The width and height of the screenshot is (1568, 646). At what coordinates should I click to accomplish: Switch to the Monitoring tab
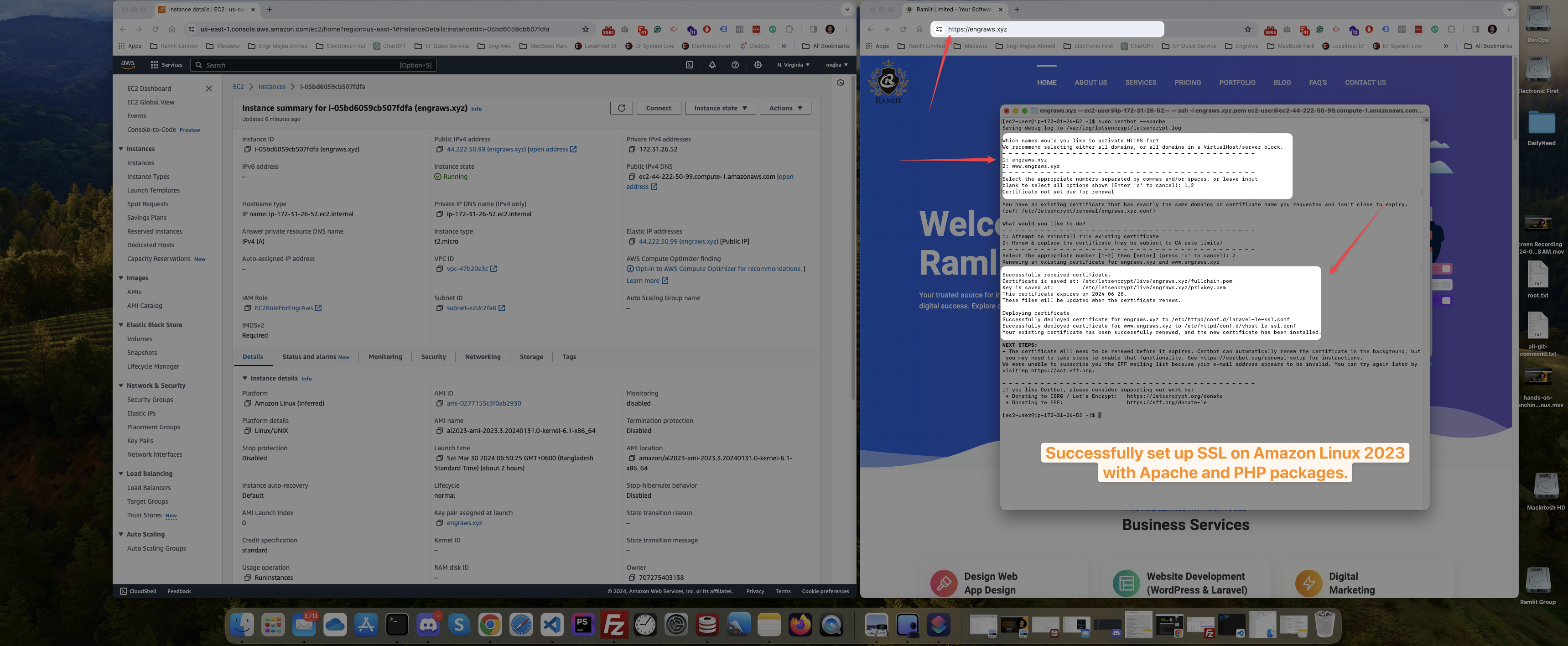point(384,357)
